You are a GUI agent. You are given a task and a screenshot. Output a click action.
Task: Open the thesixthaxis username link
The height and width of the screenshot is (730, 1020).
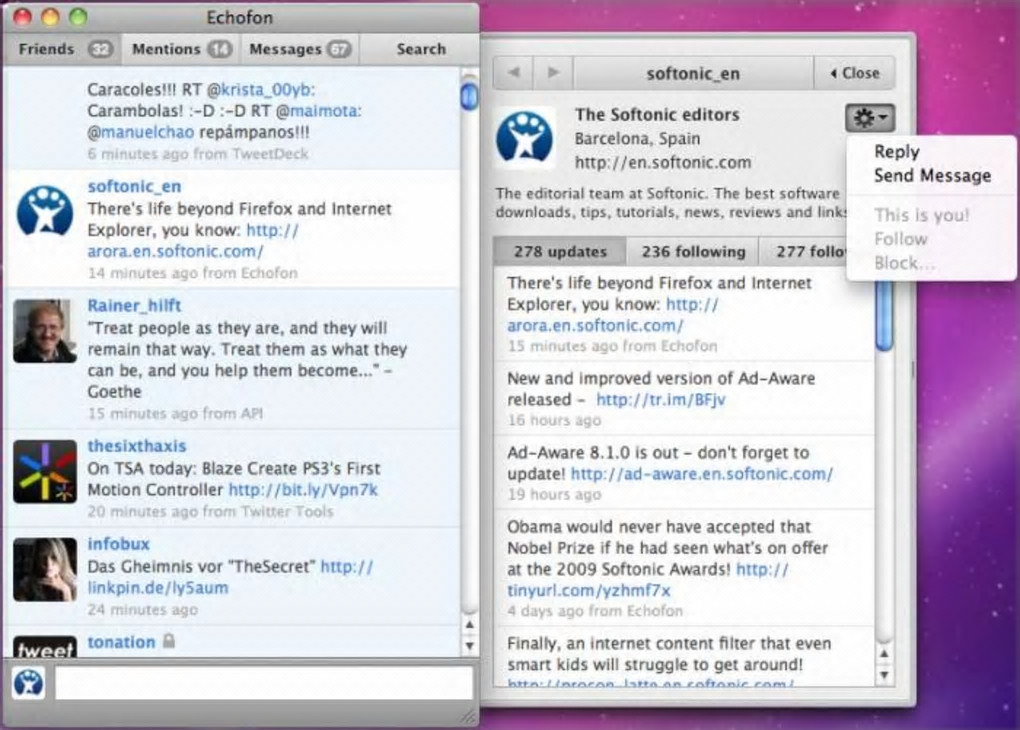point(137,446)
